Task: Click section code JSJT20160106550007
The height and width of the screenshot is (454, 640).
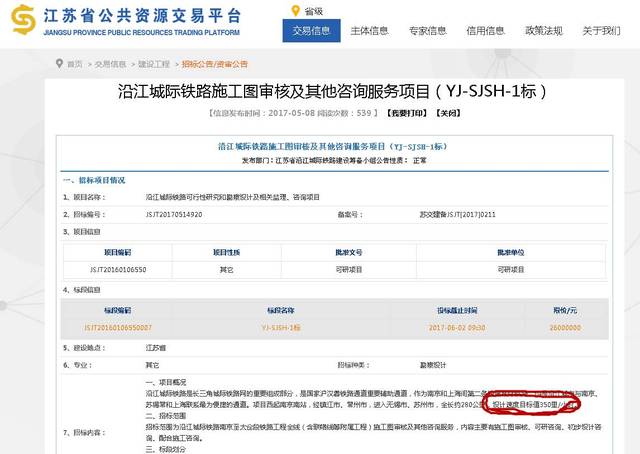Action: pos(118,327)
